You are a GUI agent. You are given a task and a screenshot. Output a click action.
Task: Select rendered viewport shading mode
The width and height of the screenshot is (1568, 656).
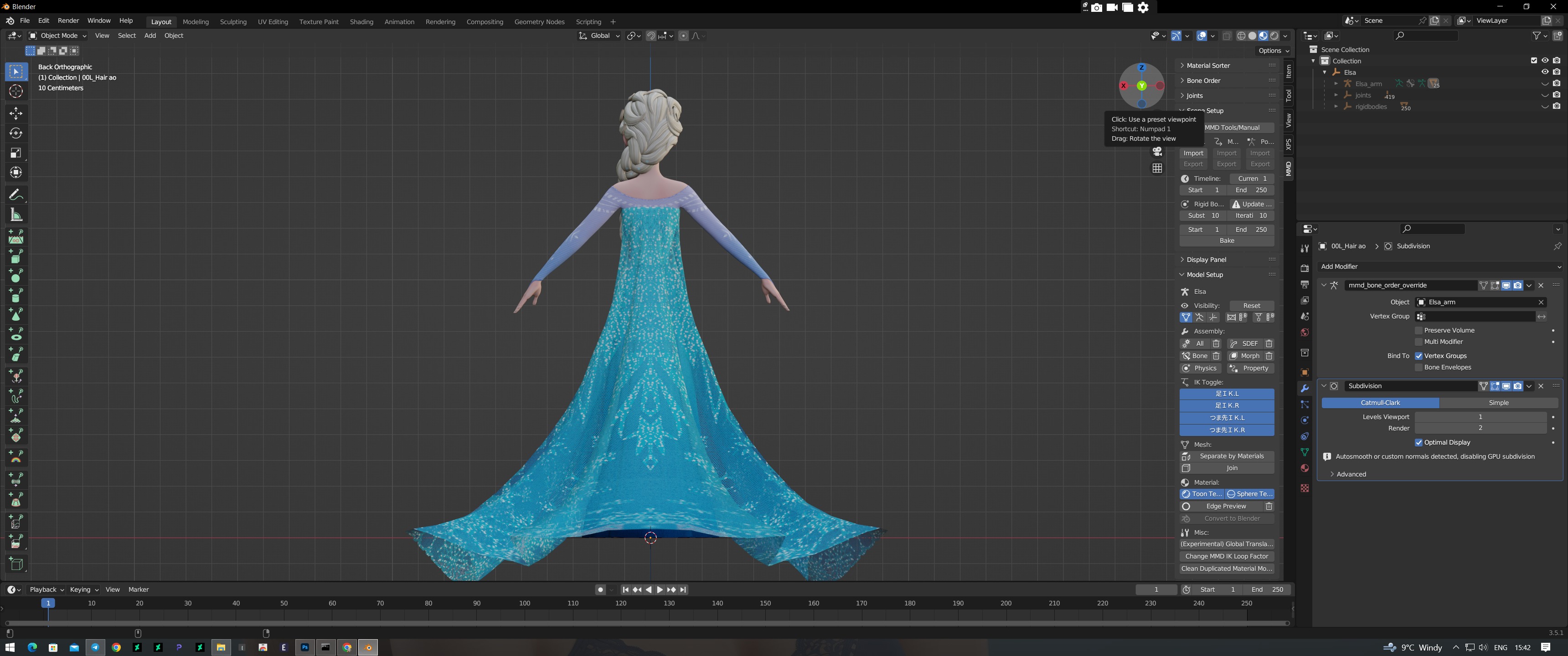click(x=1274, y=36)
